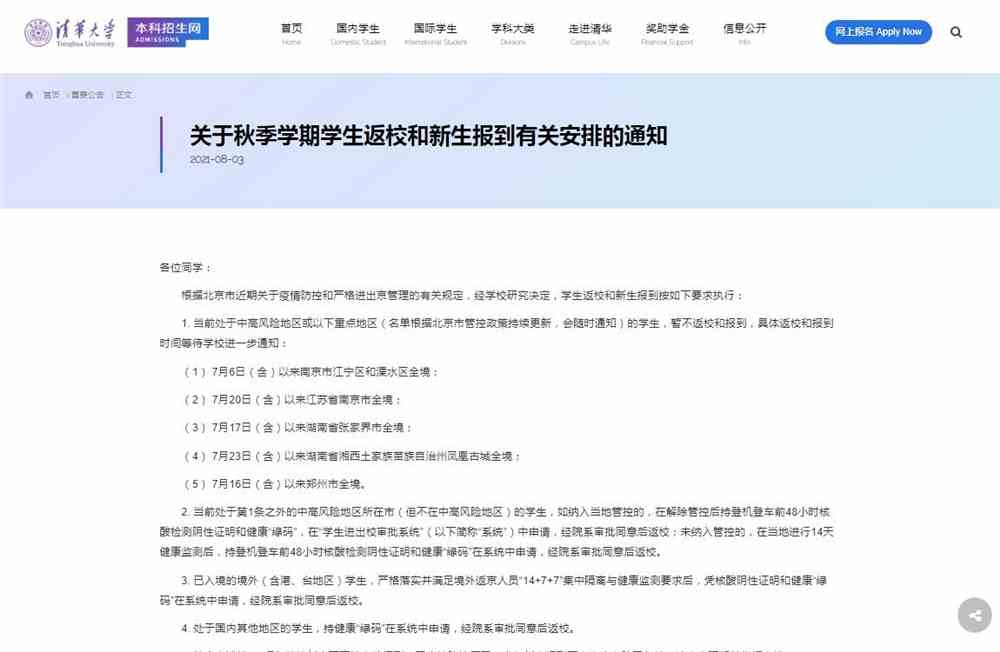Go to 重要公告 in the breadcrumb
1000x652 pixels.
[x=87, y=95]
